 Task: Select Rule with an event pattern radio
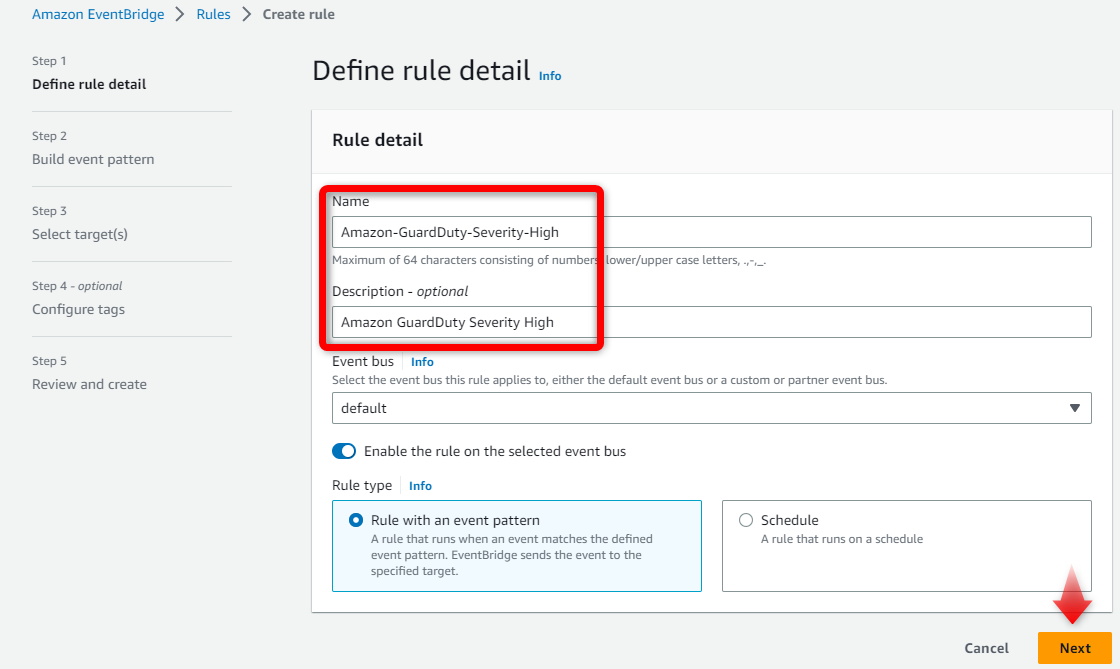point(356,520)
